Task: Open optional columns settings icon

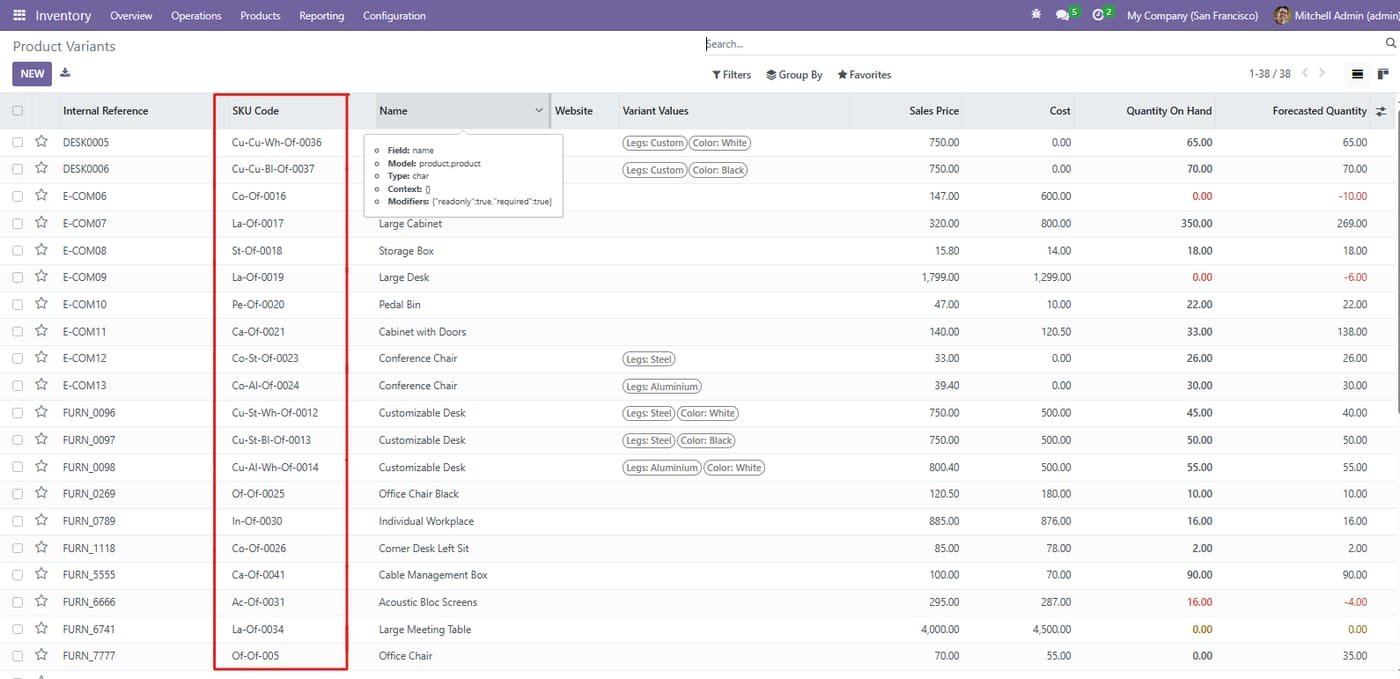Action: coord(1381,111)
